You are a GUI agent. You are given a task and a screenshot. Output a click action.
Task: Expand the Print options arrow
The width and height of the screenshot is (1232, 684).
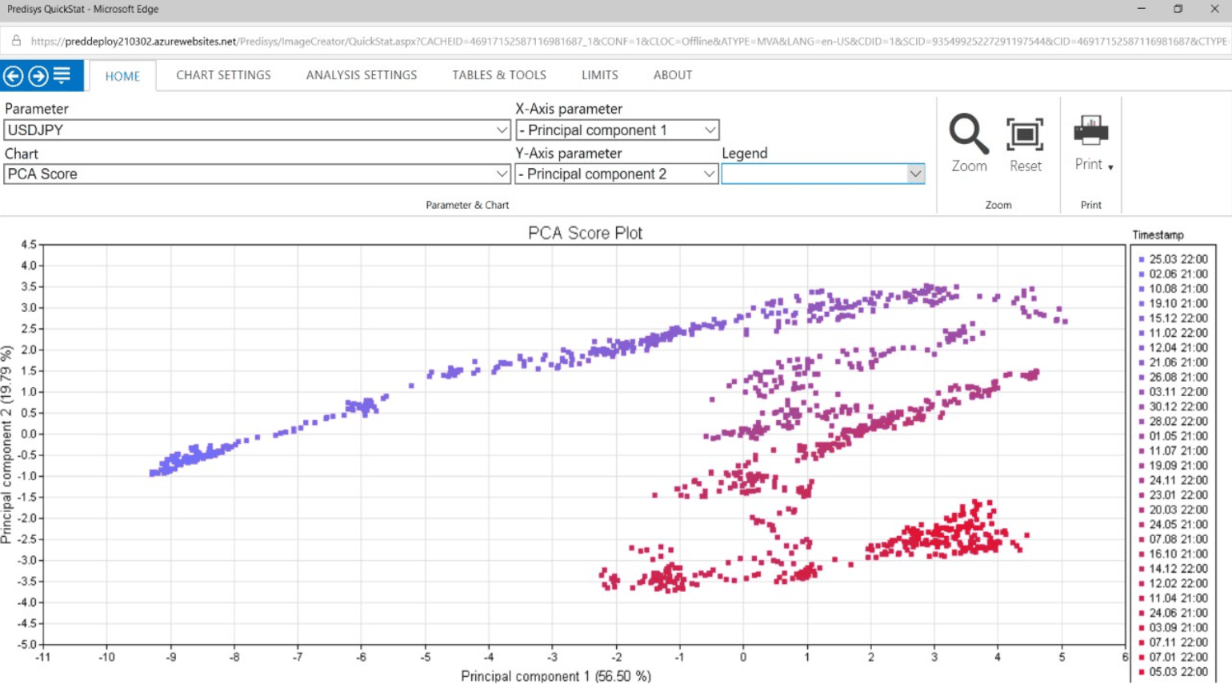1110,167
